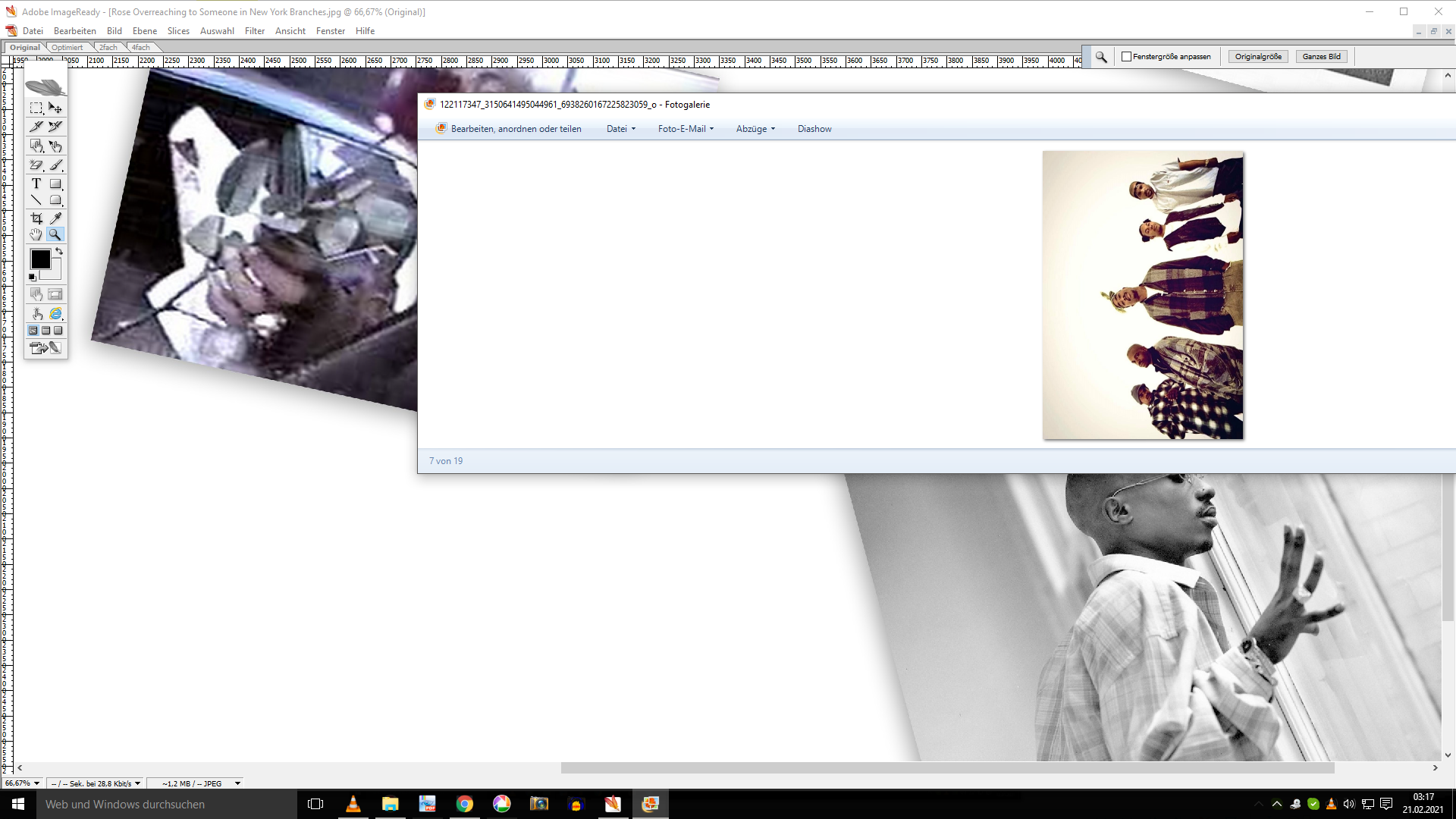This screenshot has height=819, width=1456.
Task: Open the Ansicht menu
Action: pyautogui.click(x=290, y=31)
